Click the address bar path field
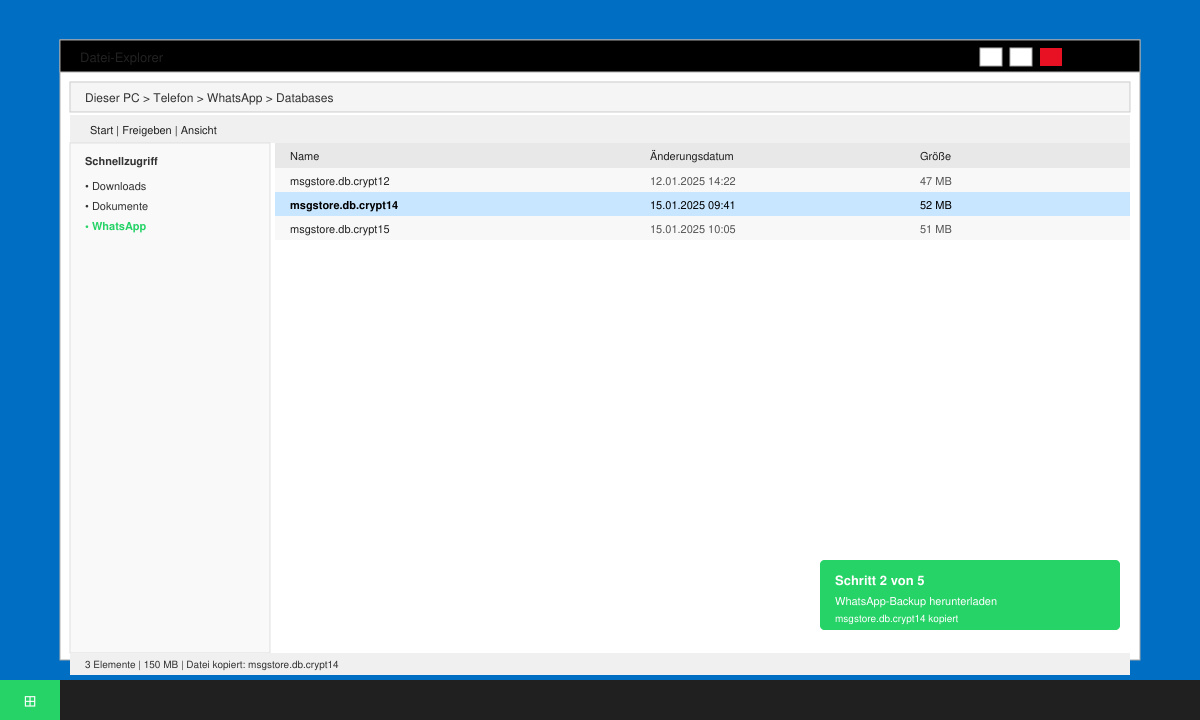The image size is (1200, 720). point(600,97)
